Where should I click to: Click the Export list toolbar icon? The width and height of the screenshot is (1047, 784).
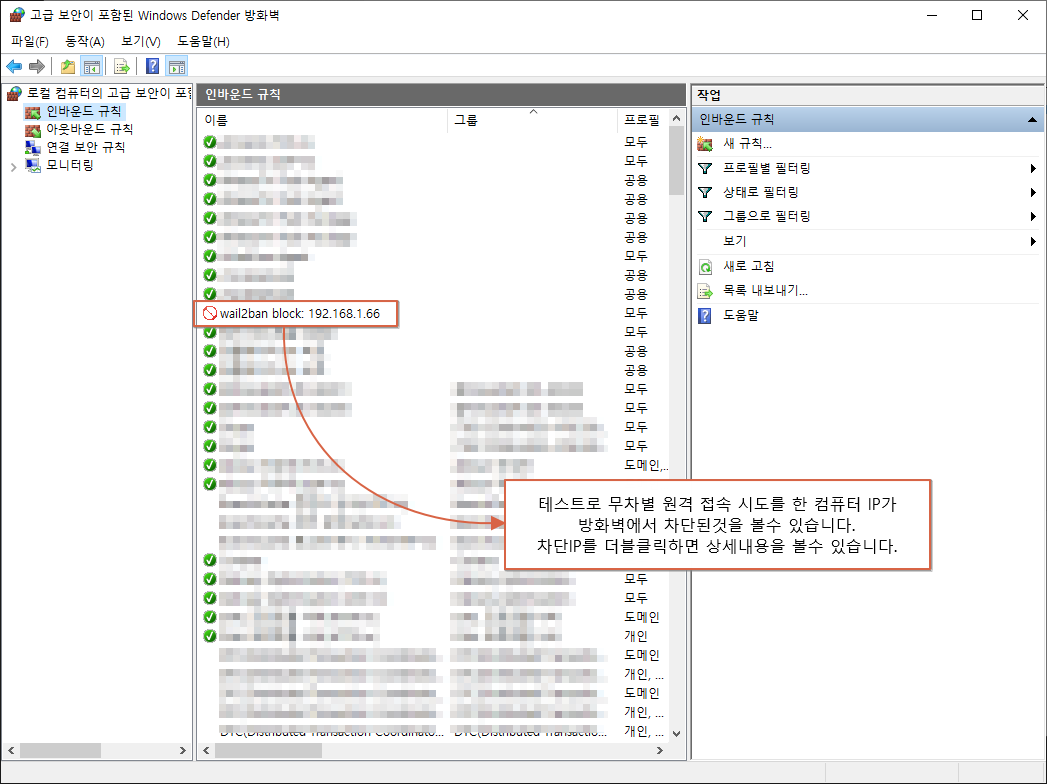point(122,66)
